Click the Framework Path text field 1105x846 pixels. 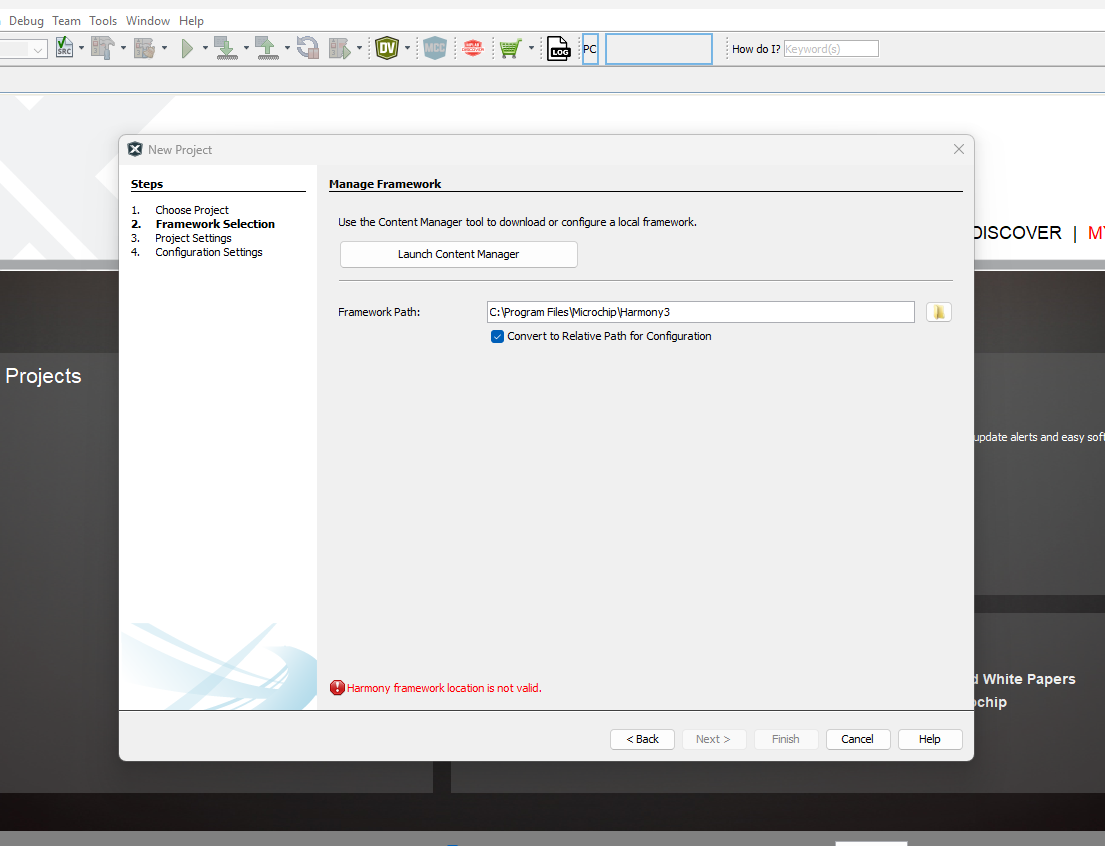tap(700, 312)
